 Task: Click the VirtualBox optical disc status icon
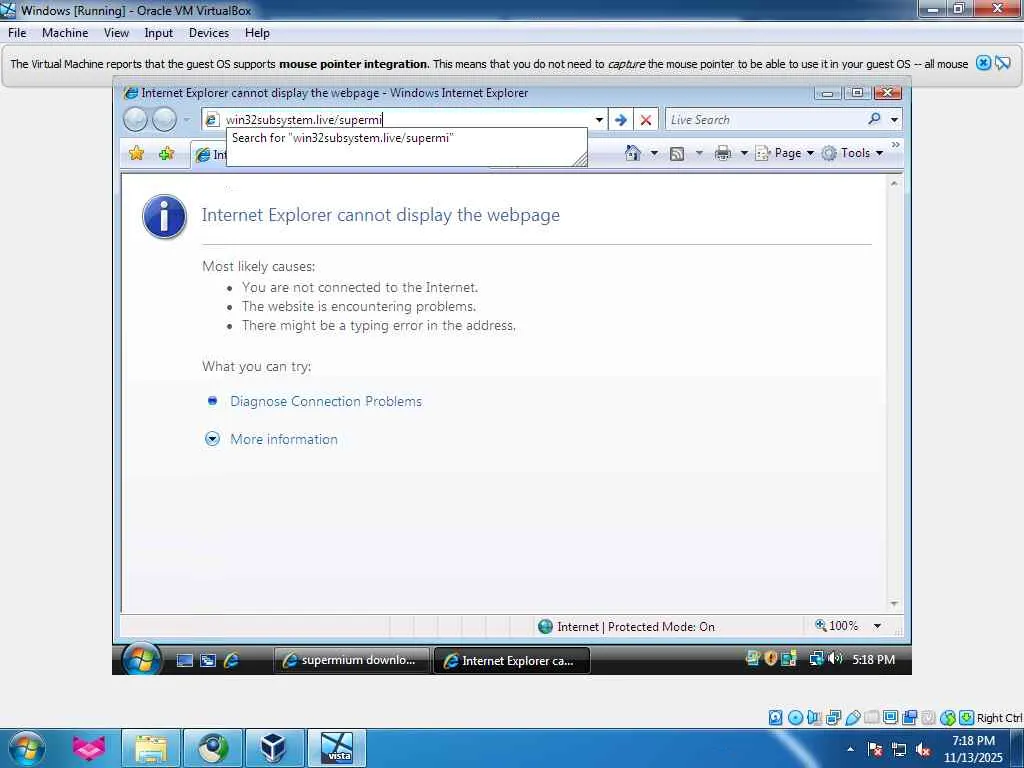[795, 718]
